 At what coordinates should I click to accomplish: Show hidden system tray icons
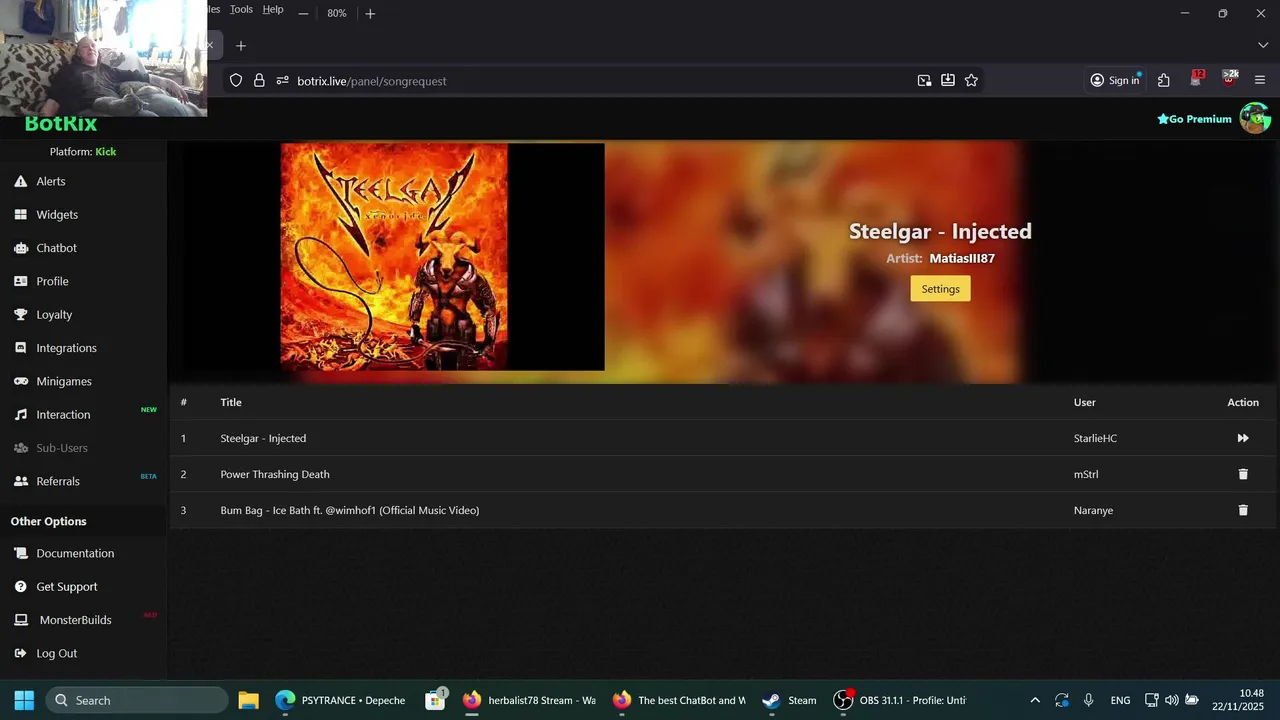pos(1035,700)
